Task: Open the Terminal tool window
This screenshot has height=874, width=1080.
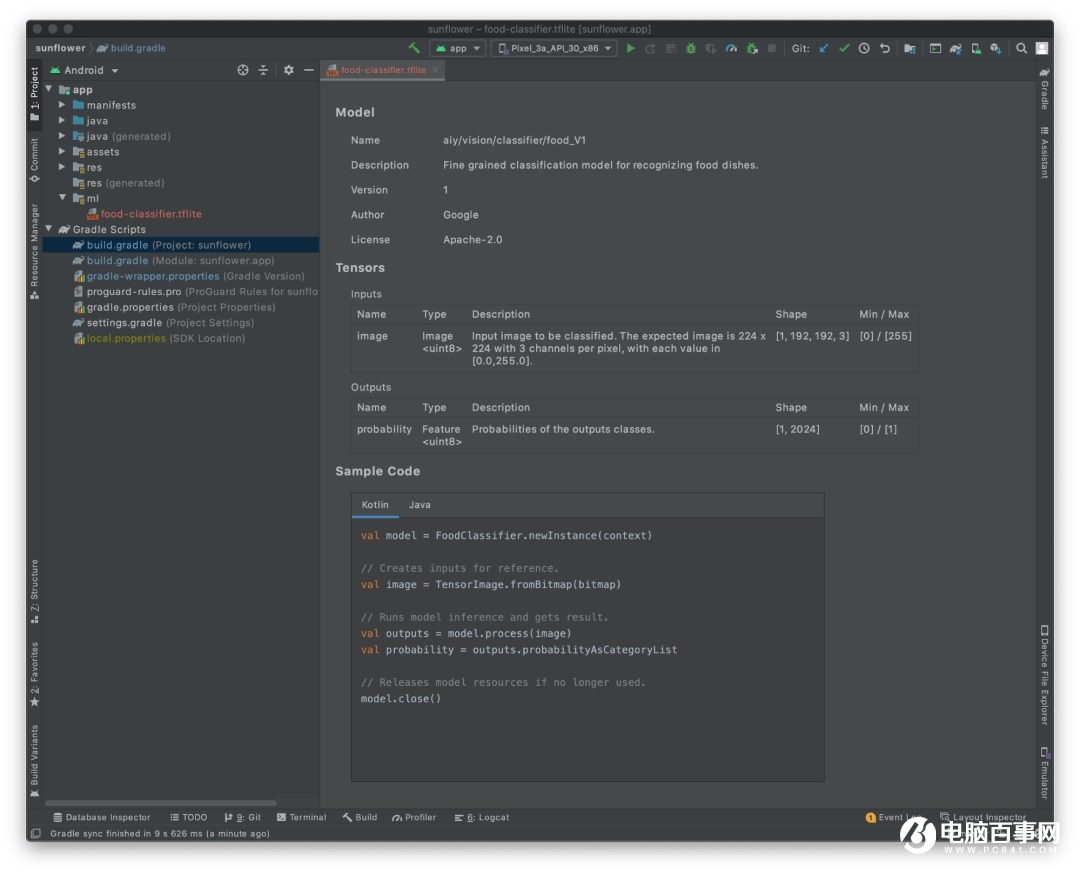Action: (301, 818)
